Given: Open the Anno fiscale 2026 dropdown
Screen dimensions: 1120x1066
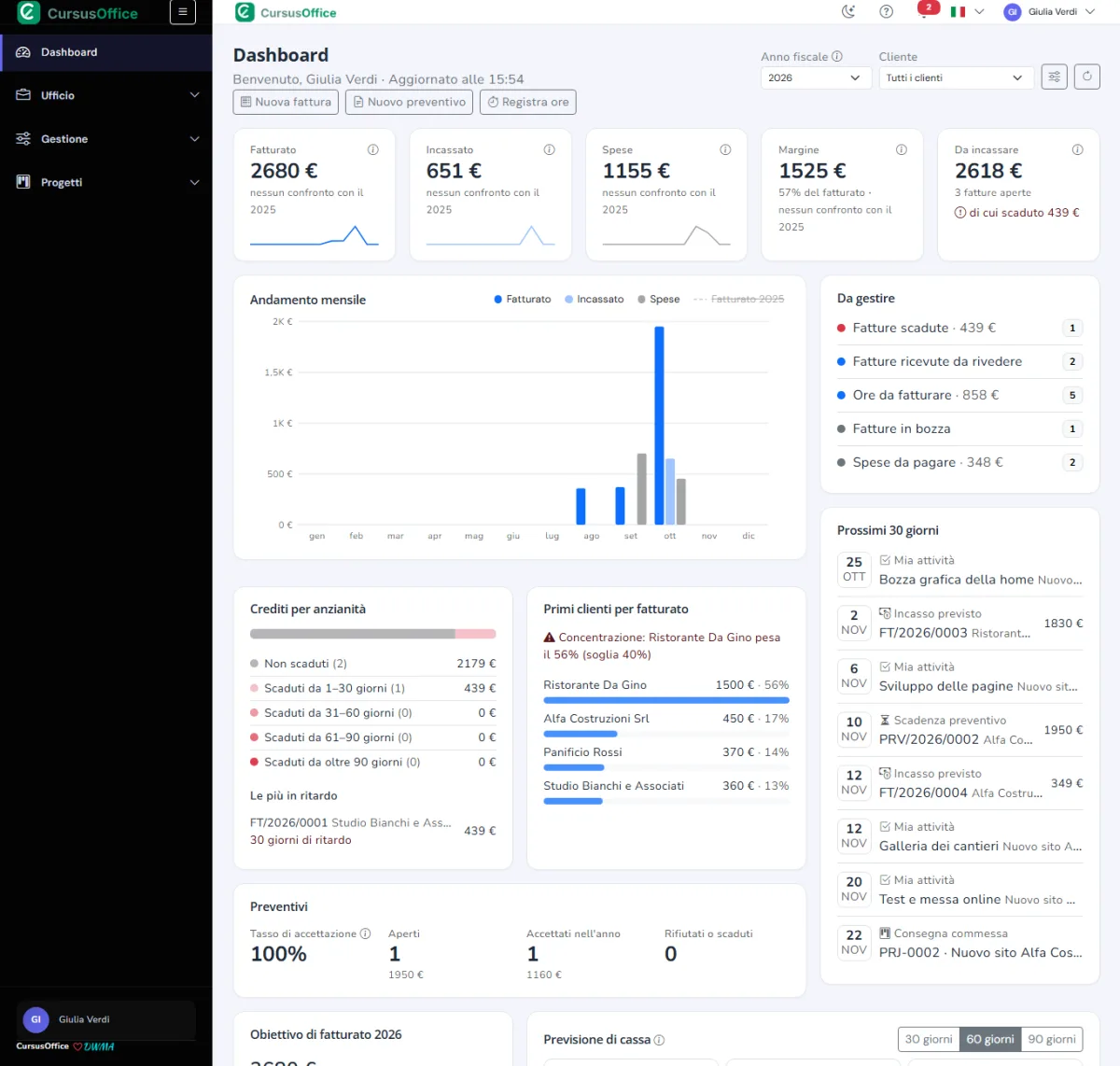Looking at the screenshot, I should click(x=816, y=77).
